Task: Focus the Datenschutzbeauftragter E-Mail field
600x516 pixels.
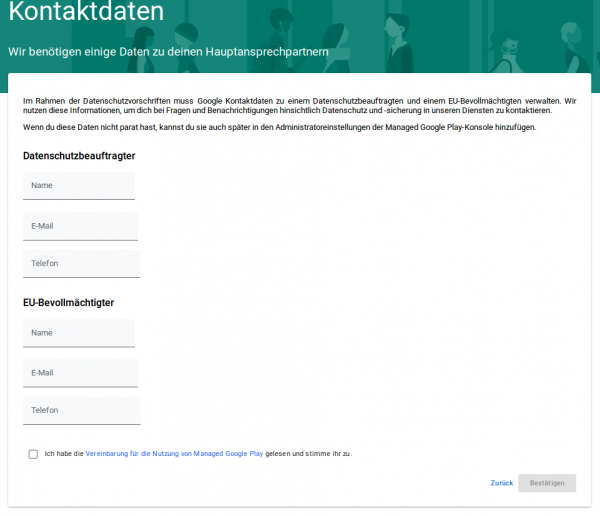Action: (x=80, y=226)
